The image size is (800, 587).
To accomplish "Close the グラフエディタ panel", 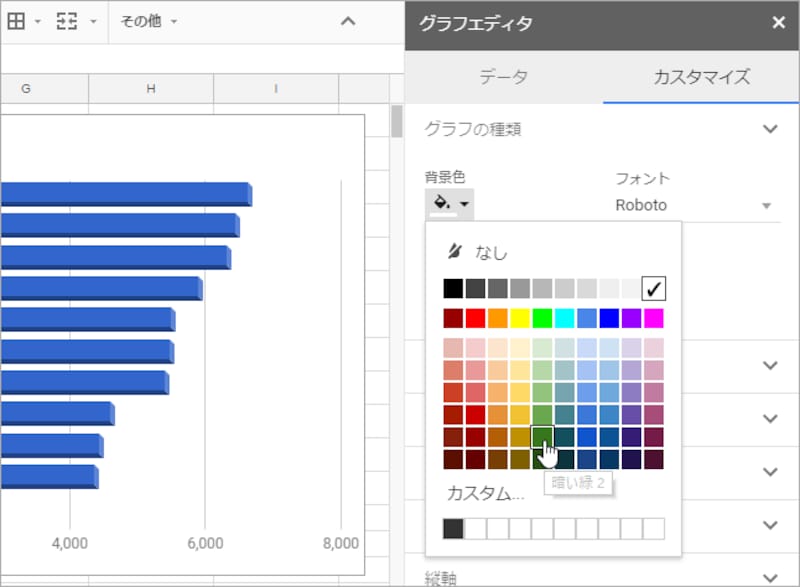I will 780,22.
